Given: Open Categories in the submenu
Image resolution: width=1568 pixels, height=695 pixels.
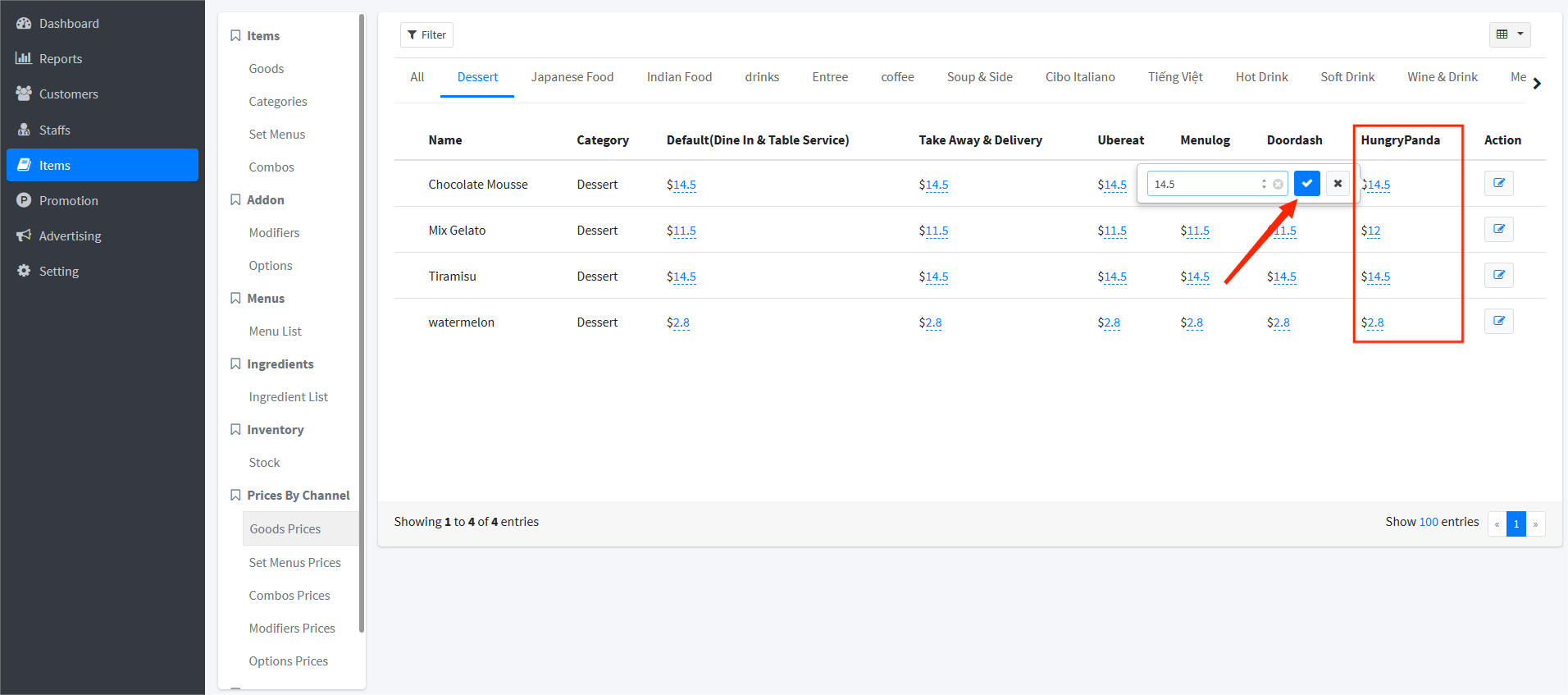Looking at the screenshot, I should click(278, 102).
